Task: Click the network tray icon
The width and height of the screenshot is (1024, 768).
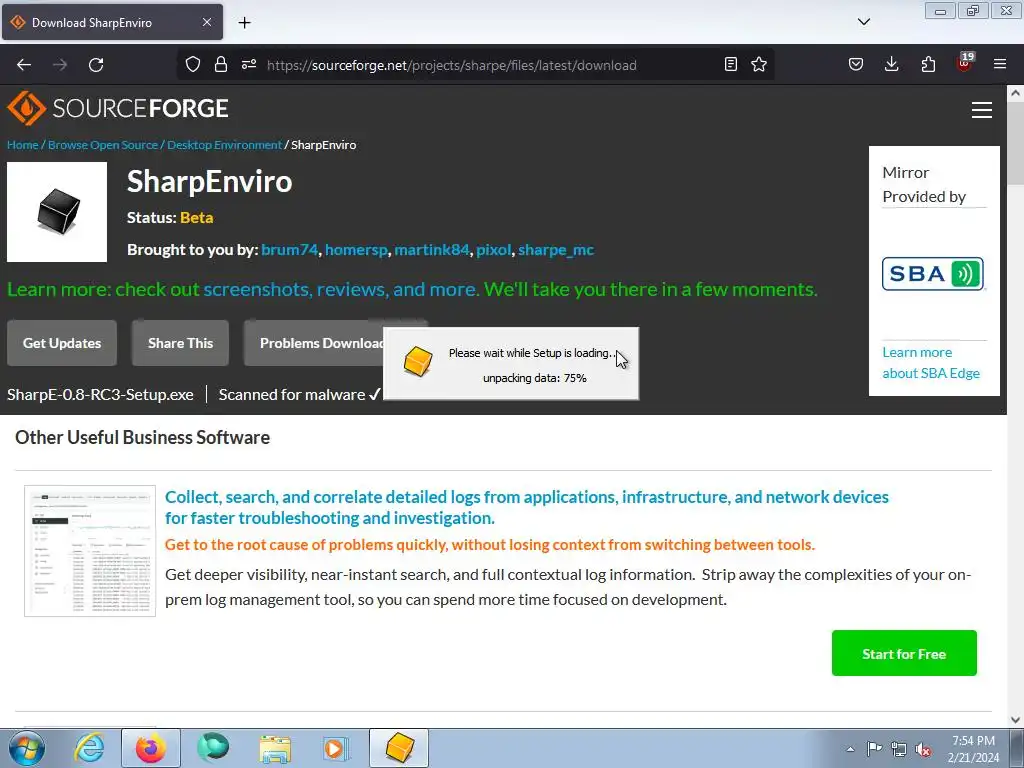Action: point(899,749)
